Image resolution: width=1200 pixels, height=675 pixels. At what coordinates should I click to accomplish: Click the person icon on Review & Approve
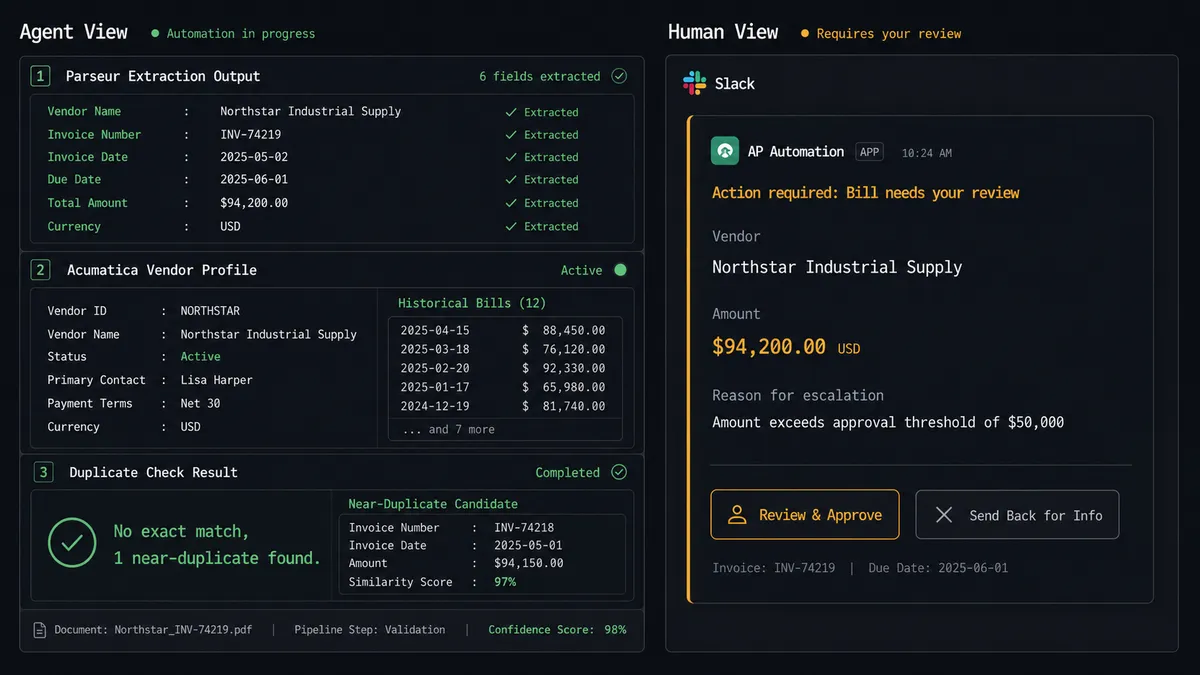pos(737,515)
